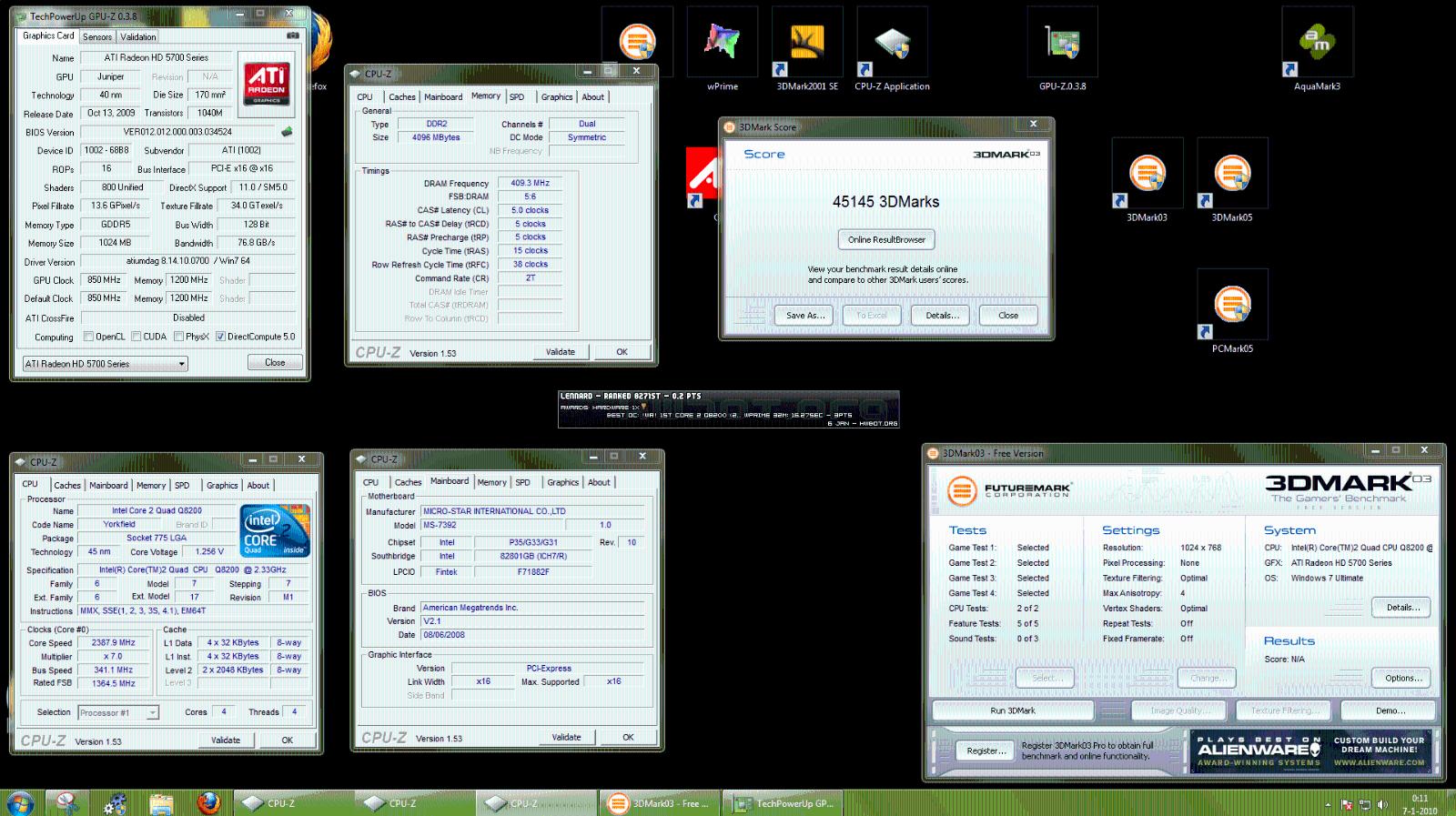1456x816 pixels.
Task: Enable the CUDA checkbox in GPU-Z
Action: [x=136, y=337]
